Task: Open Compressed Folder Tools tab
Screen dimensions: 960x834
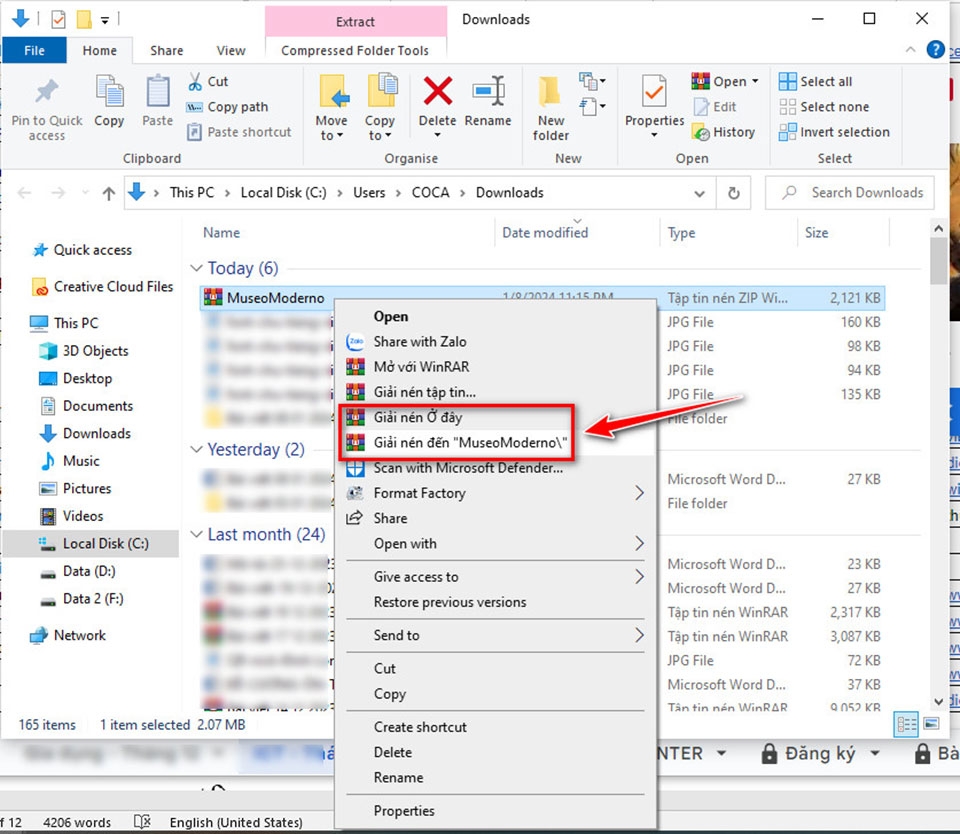Action: pyautogui.click(x=355, y=51)
